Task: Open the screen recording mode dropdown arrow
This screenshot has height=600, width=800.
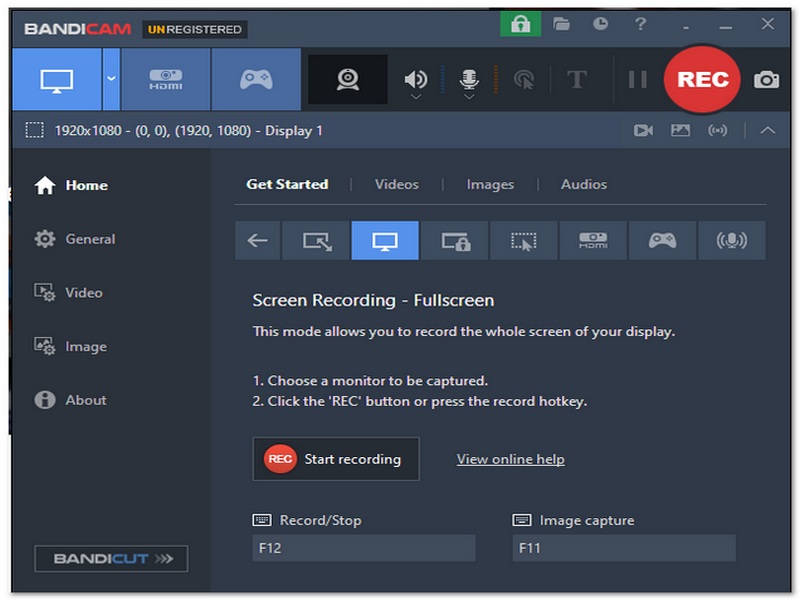Action: click(x=111, y=80)
